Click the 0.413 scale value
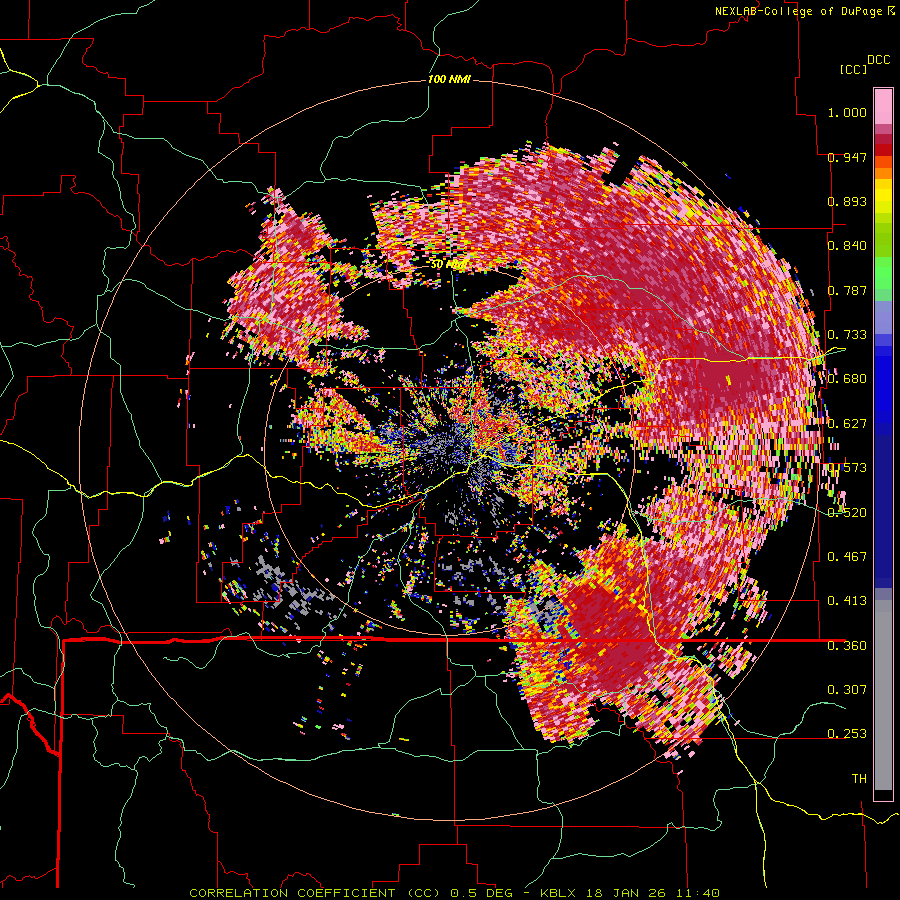Viewport: 900px width, 900px height. click(x=847, y=600)
